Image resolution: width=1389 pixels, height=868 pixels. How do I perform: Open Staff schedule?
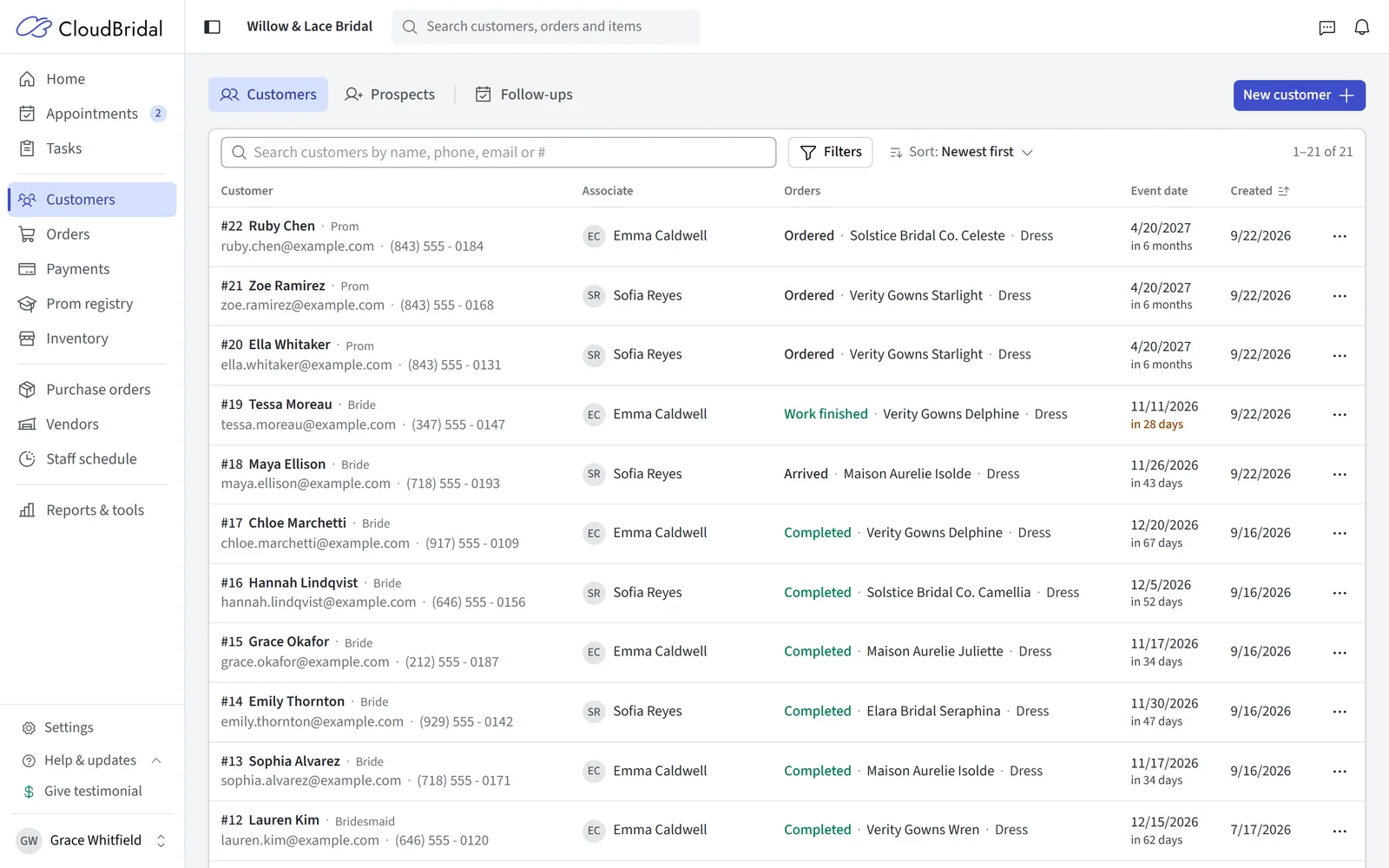click(92, 459)
